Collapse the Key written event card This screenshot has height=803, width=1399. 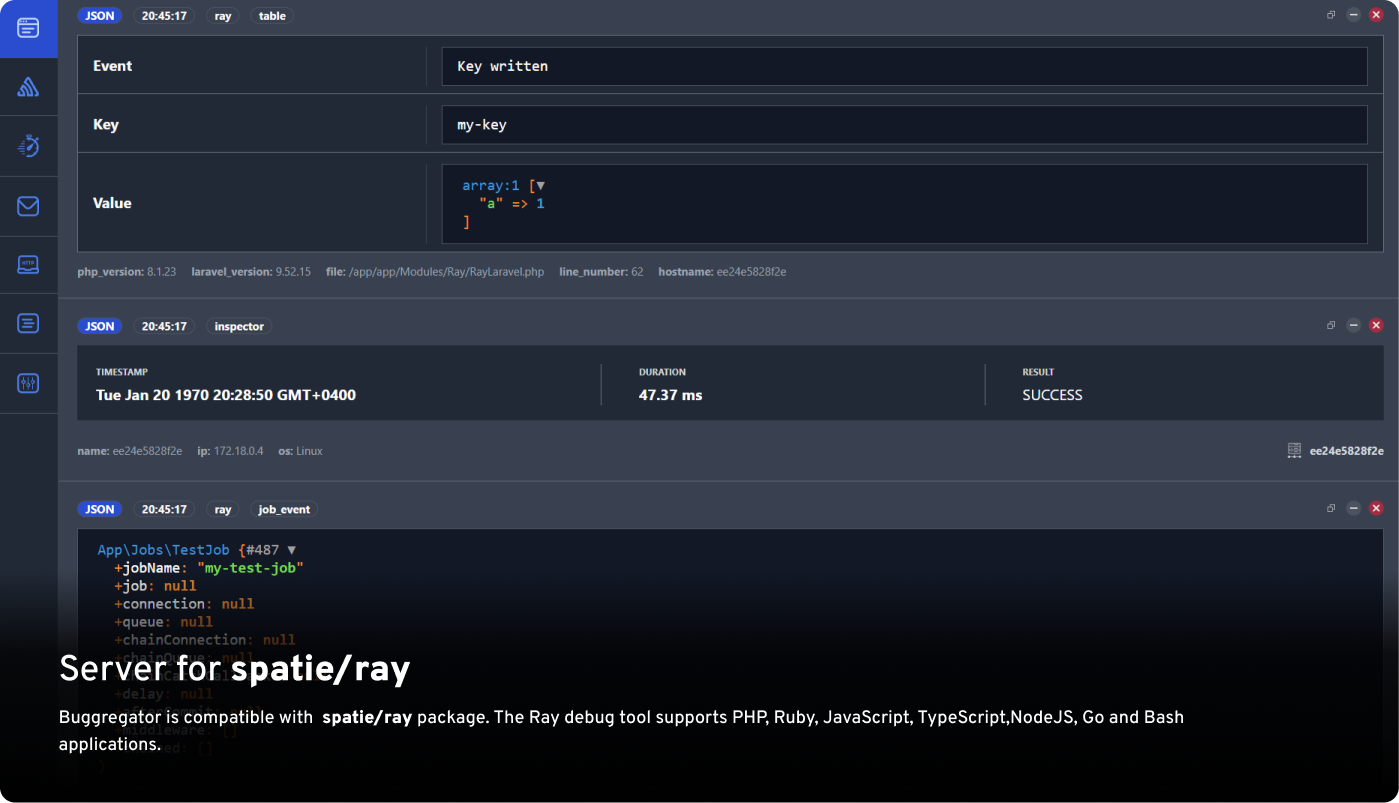1354,15
